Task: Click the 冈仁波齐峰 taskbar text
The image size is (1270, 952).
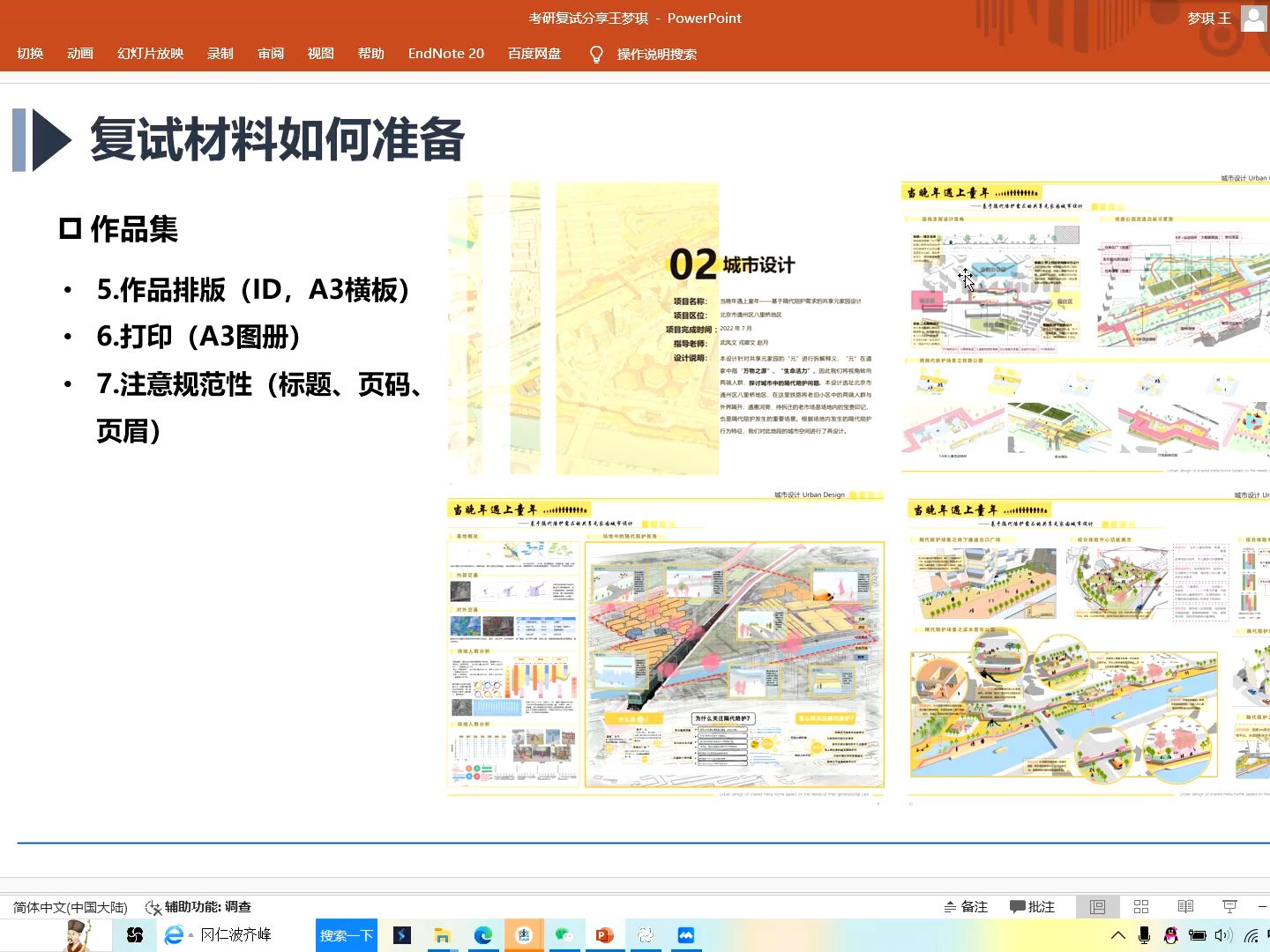Action: pos(235,935)
